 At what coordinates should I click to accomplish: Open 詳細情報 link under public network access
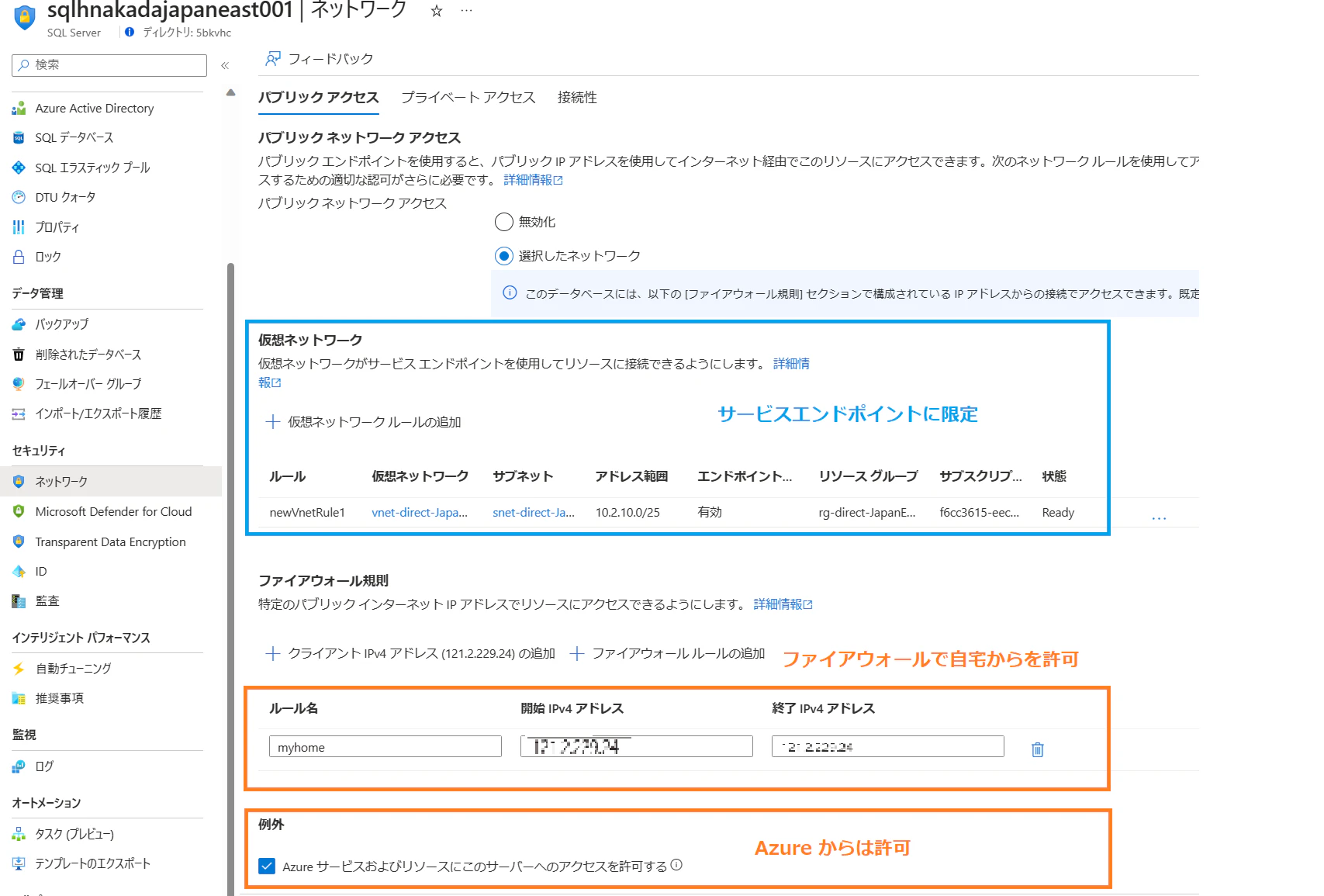tap(533, 180)
